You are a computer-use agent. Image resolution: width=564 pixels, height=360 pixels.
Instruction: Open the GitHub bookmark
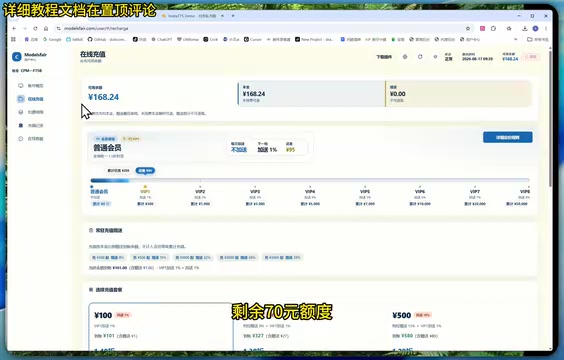tap(107, 39)
